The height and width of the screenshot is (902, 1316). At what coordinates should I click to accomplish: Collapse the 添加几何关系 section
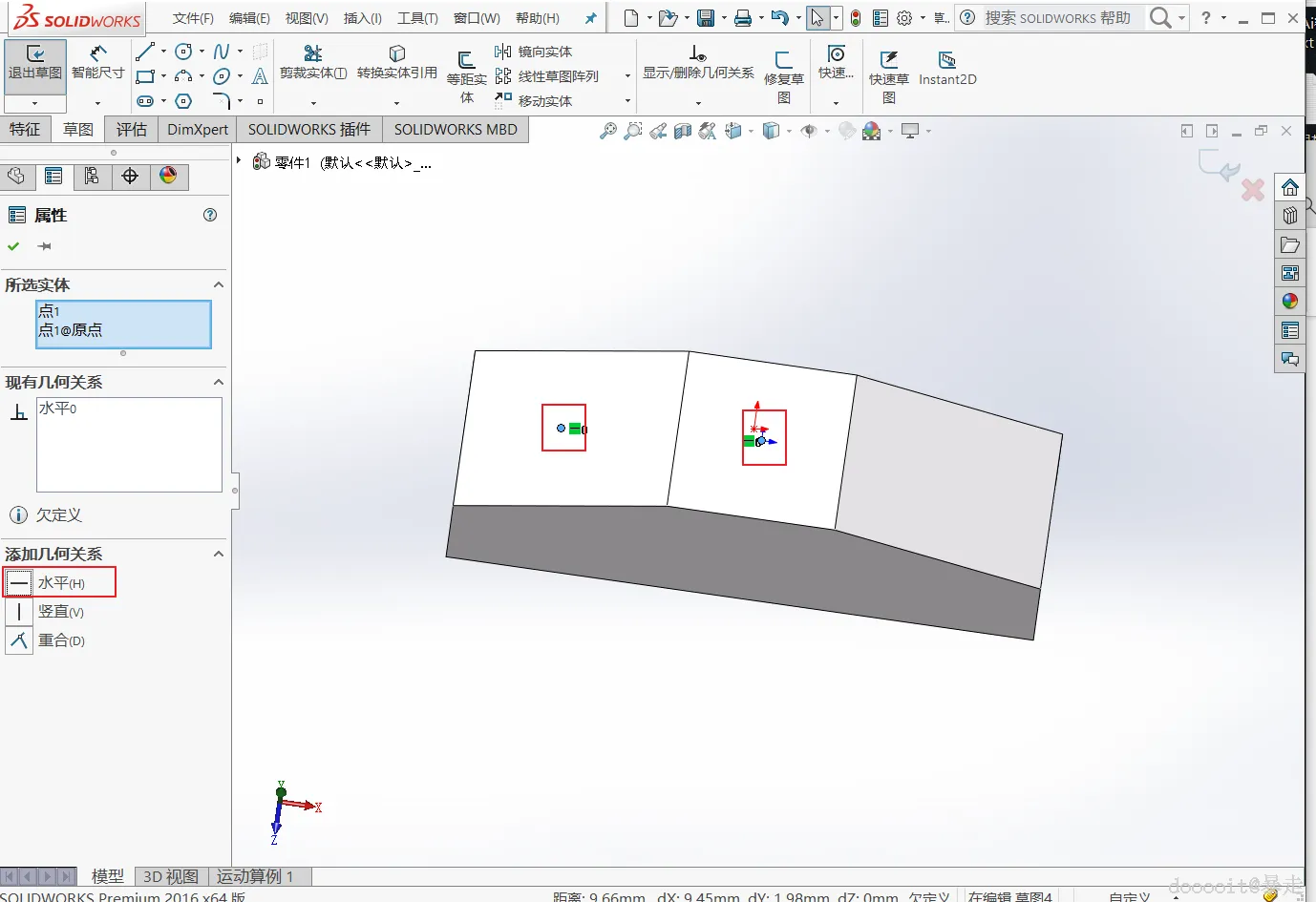(x=218, y=554)
